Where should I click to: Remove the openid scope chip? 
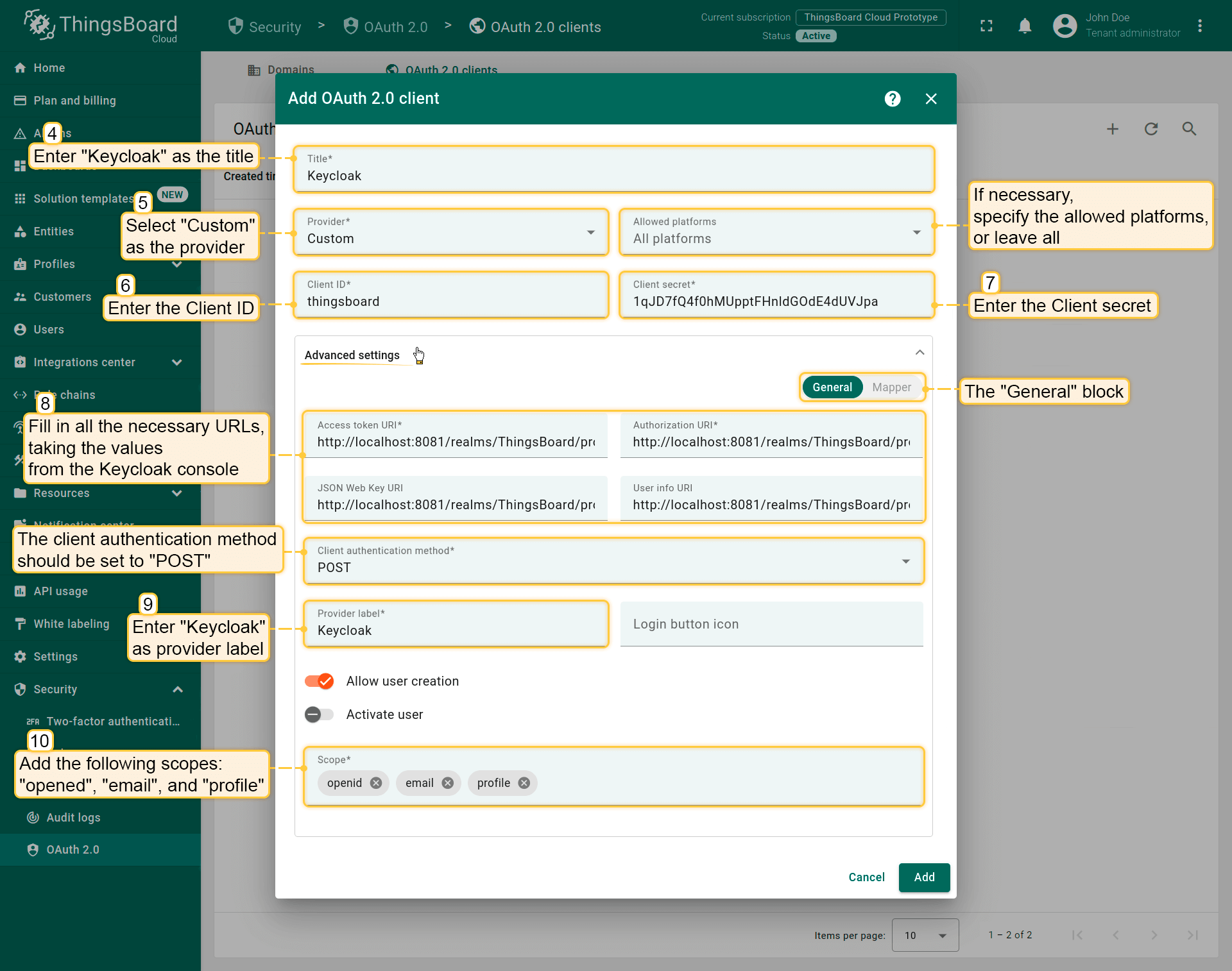tap(376, 783)
